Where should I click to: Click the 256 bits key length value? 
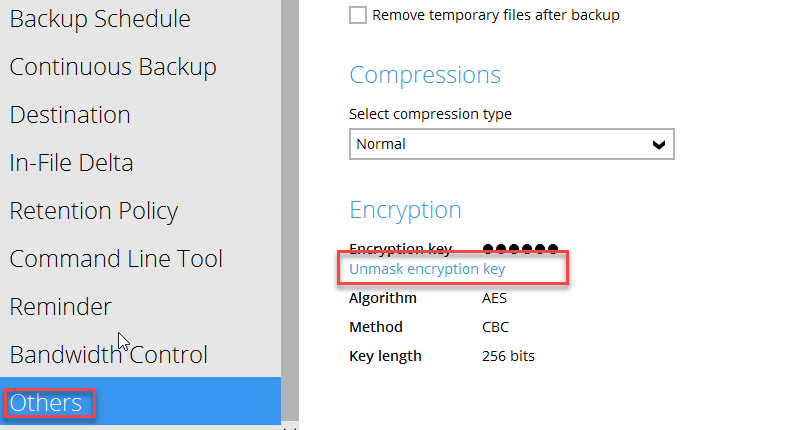point(508,356)
